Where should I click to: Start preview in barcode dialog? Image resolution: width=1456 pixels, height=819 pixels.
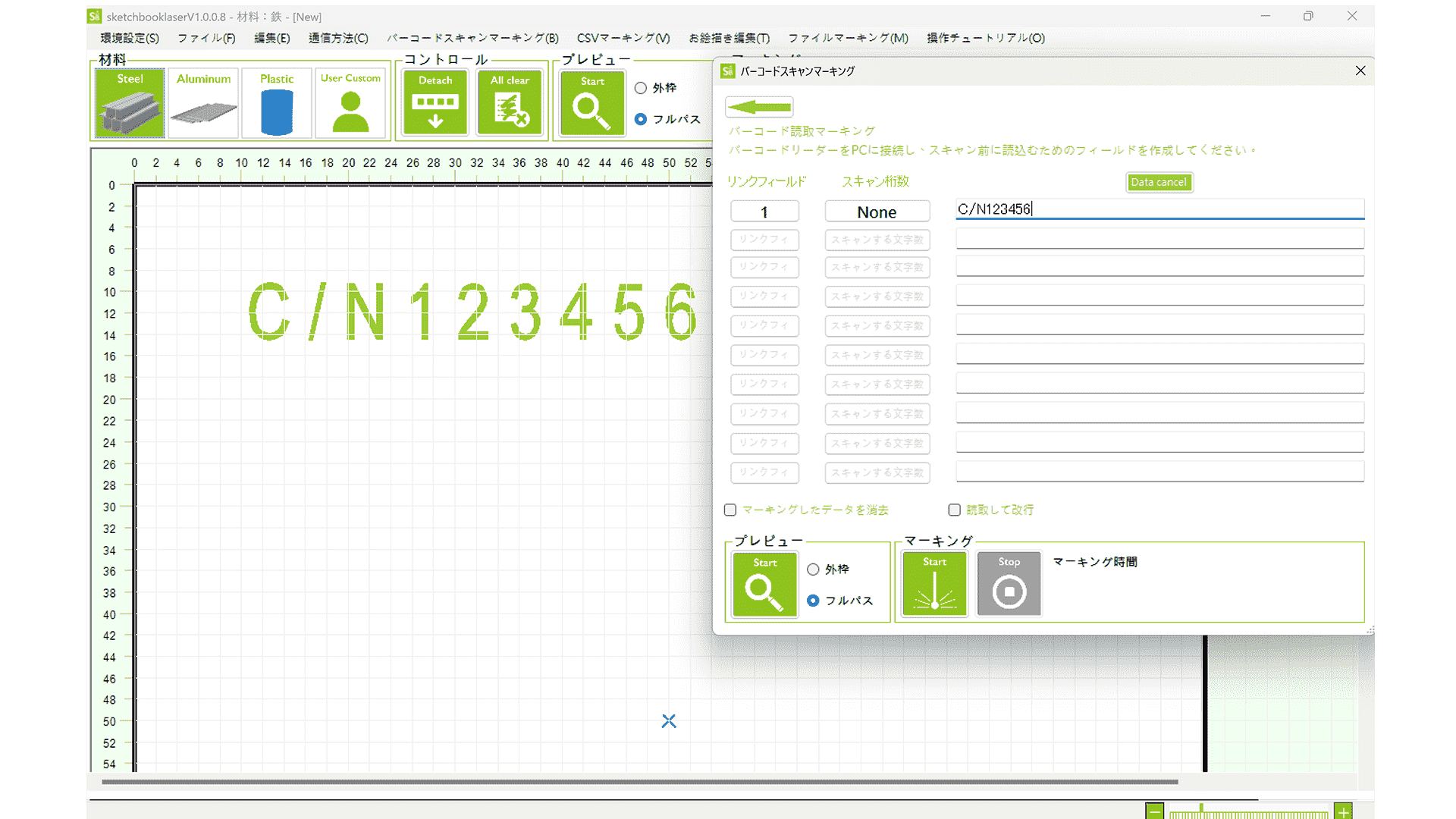[x=764, y=585]
